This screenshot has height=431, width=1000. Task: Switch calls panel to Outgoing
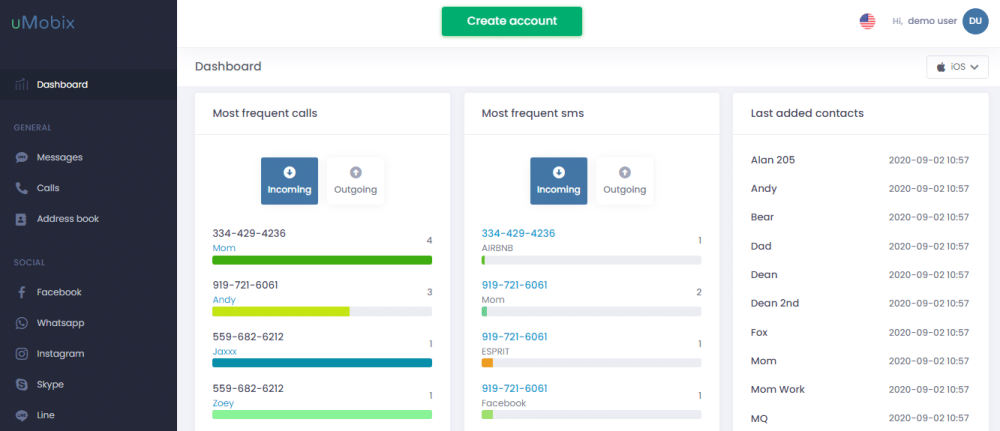[x=355, y=181]
